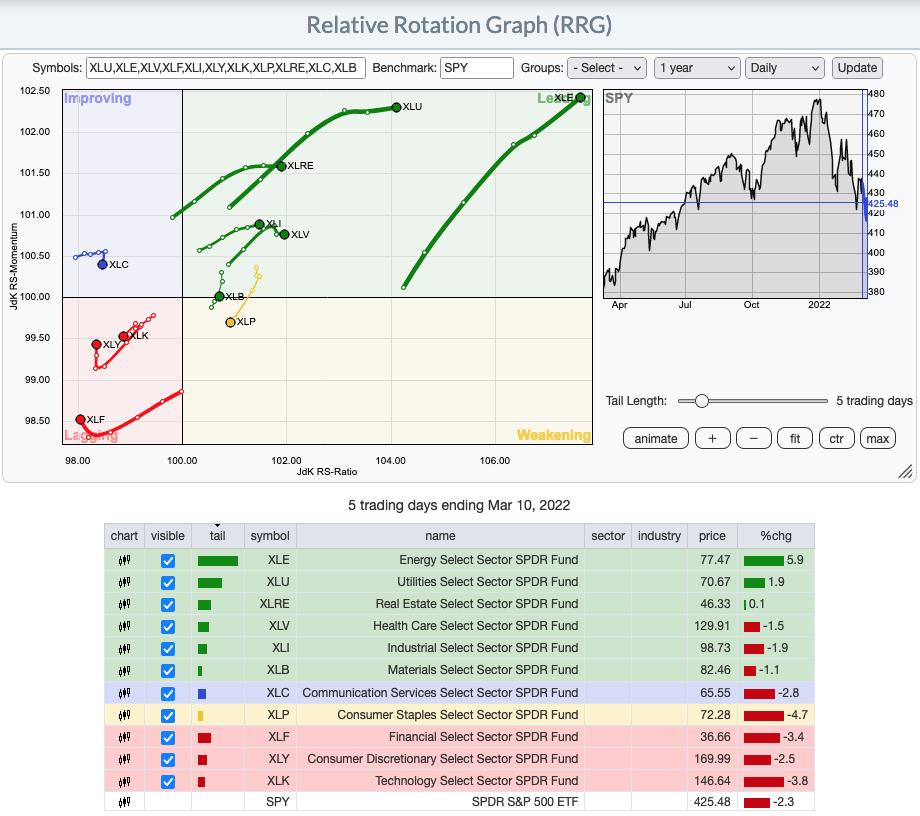Sort table by sector column header

tap(608, 536)
